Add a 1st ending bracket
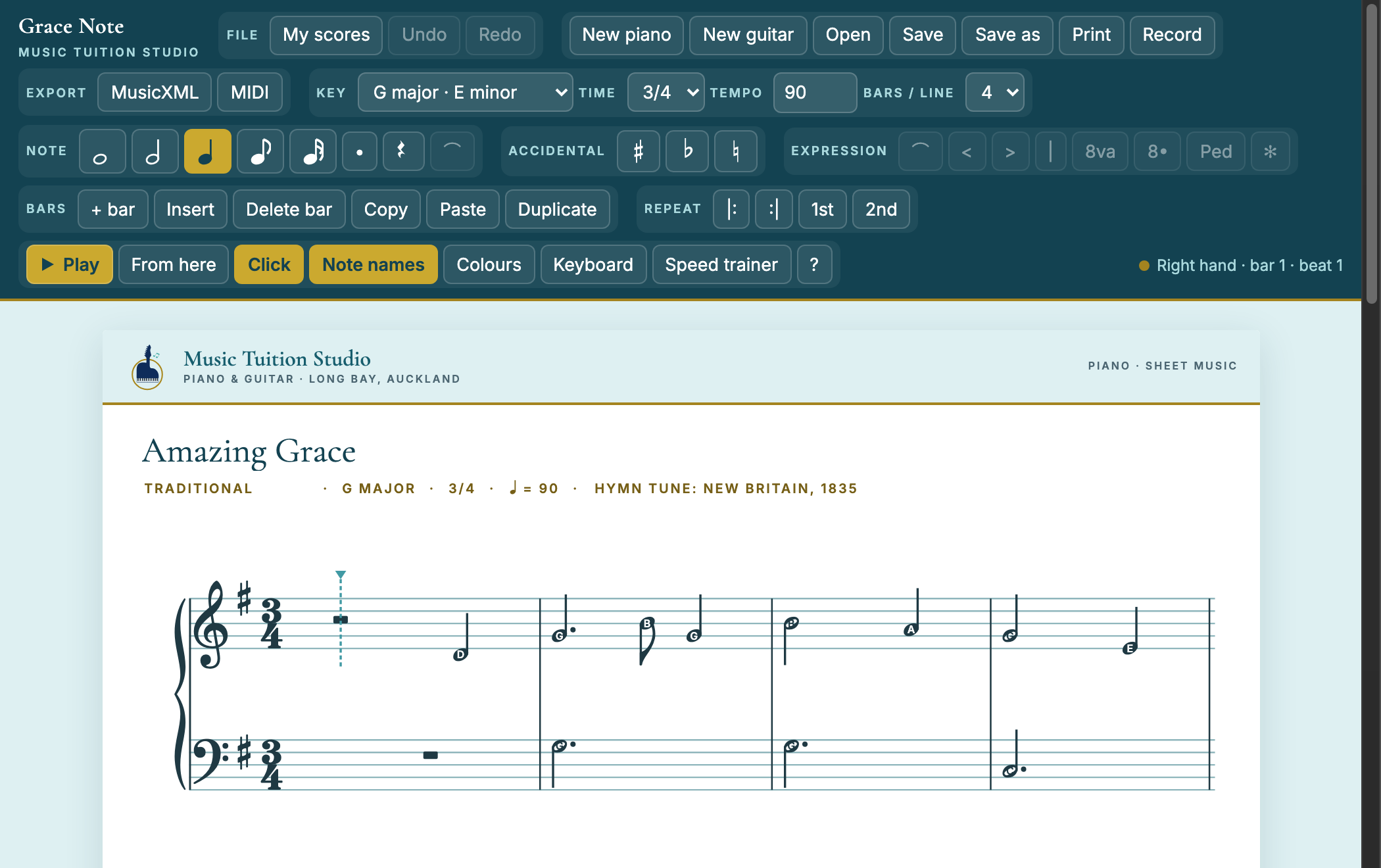 822,209
